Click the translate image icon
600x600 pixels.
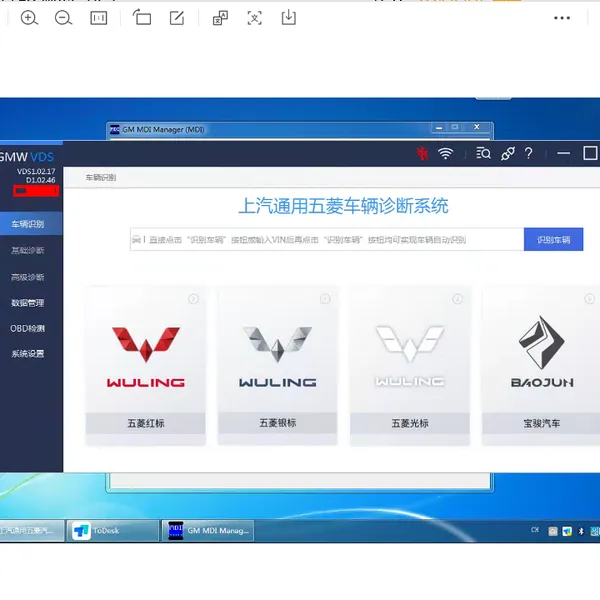tap(220, 18)
